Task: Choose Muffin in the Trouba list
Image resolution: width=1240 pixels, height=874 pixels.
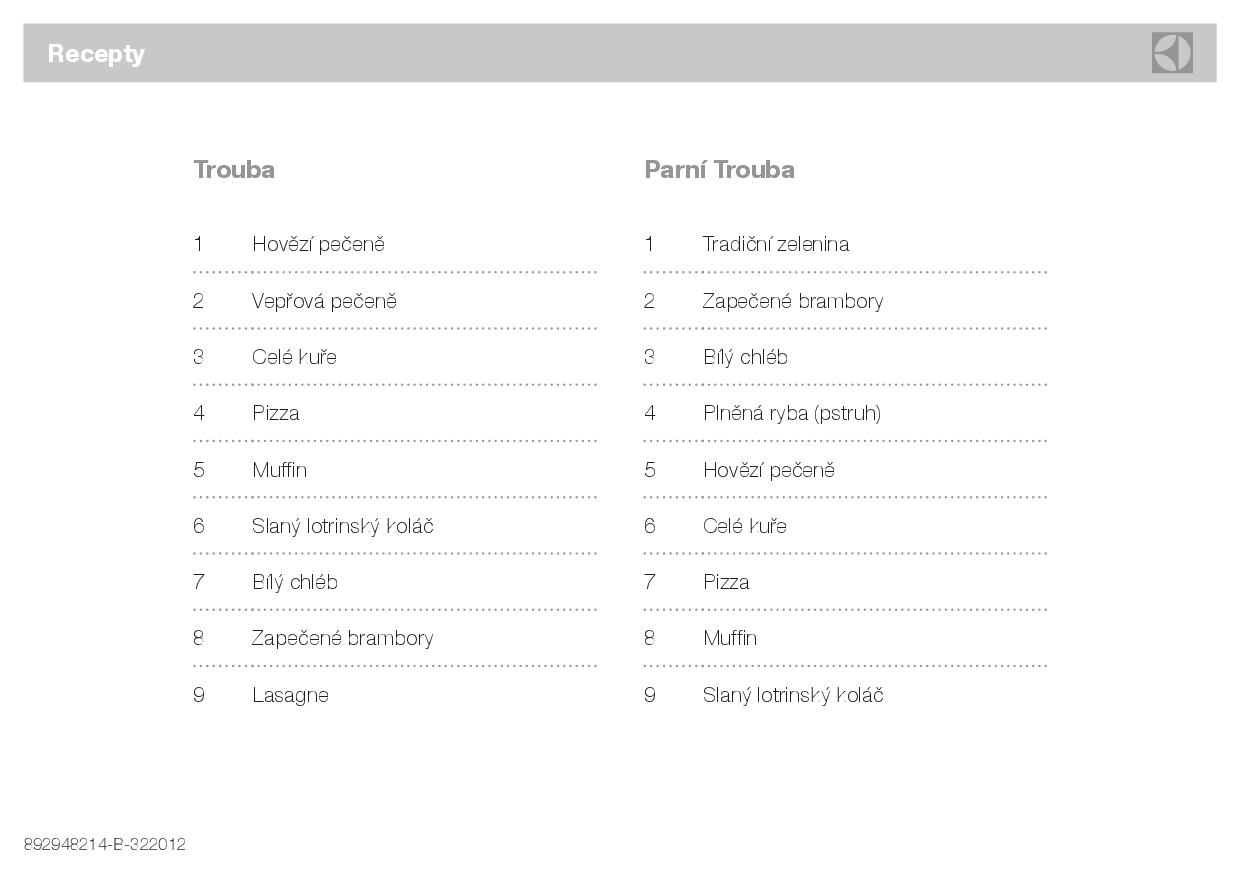Action: pos(279,470)
